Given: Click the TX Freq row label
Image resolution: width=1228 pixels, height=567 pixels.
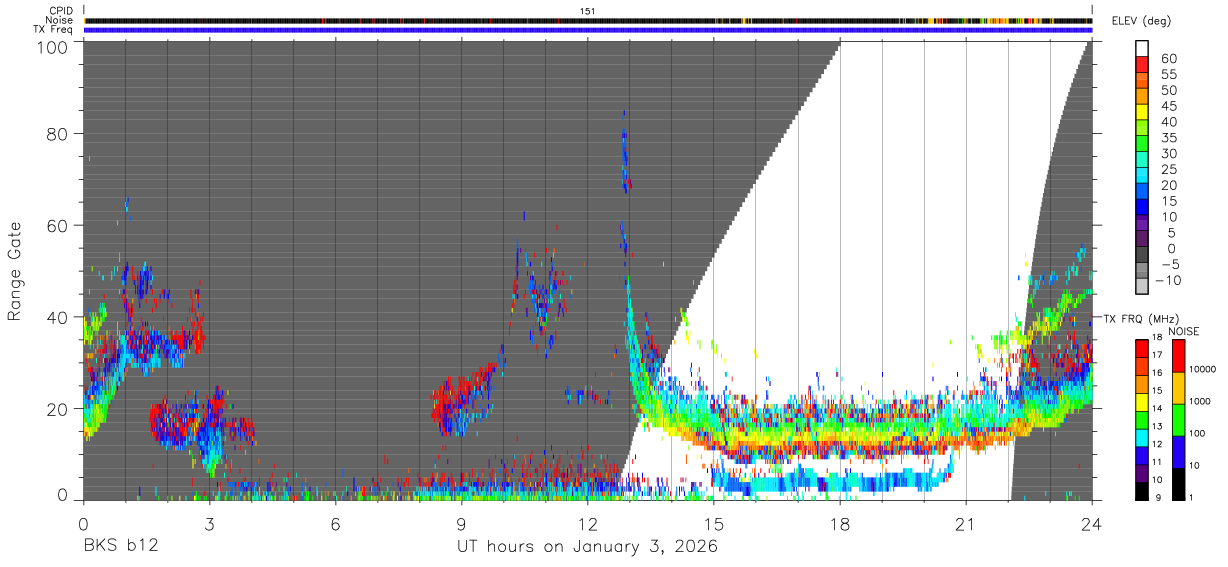Looking at the screenshot, I should (54, 30).
